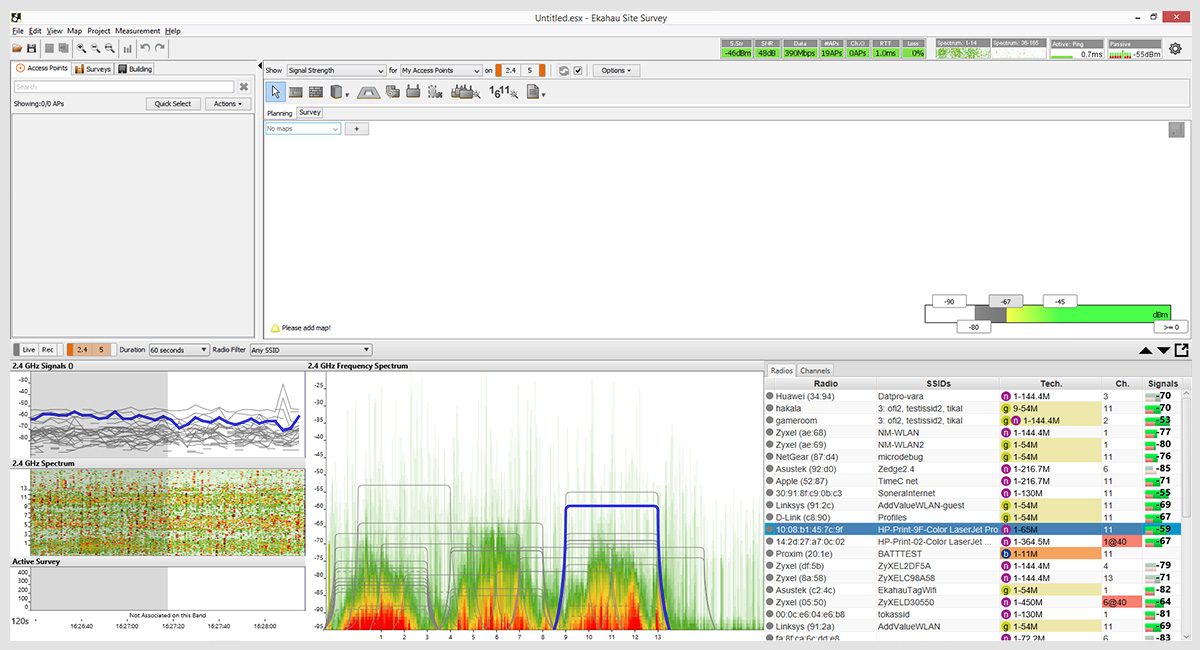Click the solid up arrow above Radios panel
This screenshot has height=650, width=1200.
pyautogui.click(x=1145, y=350)
